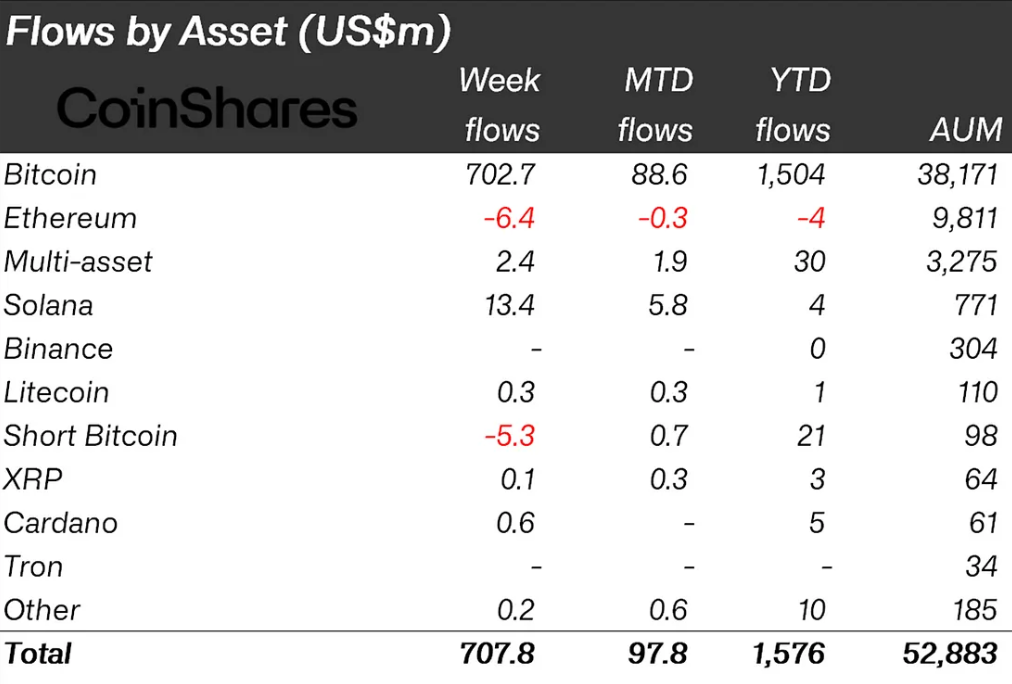Select the Short Bitcoin row label
The height and width of the screenshot is (684, 1012).
point(91,436)
